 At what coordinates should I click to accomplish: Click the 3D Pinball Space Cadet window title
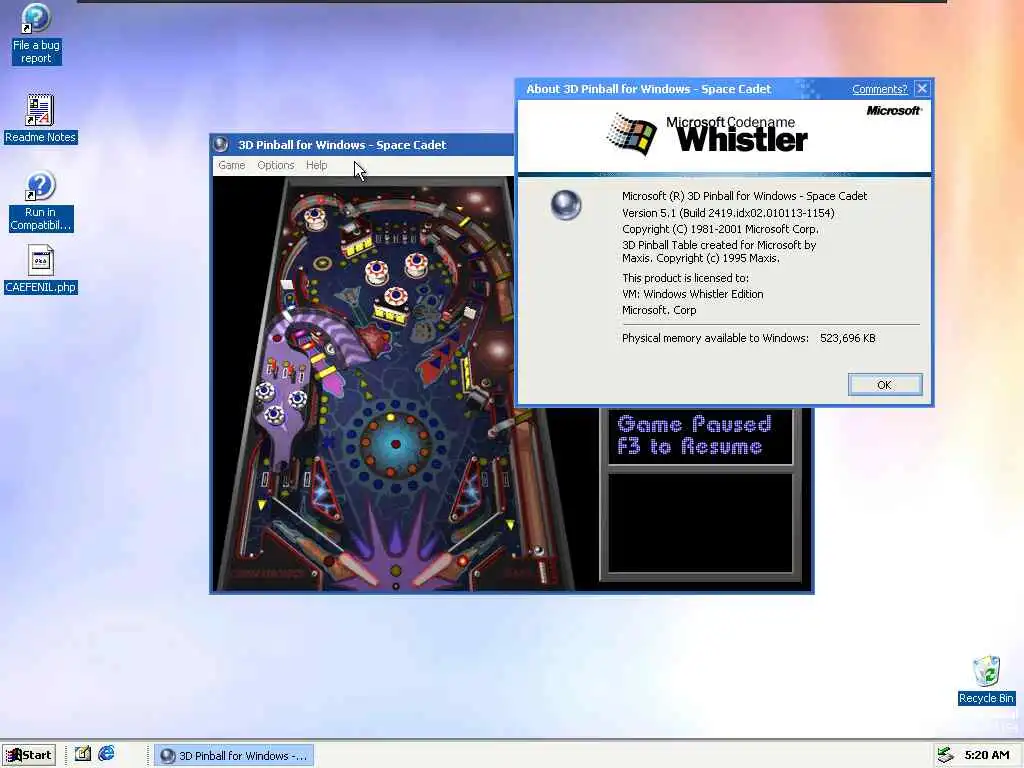[342, 145]
